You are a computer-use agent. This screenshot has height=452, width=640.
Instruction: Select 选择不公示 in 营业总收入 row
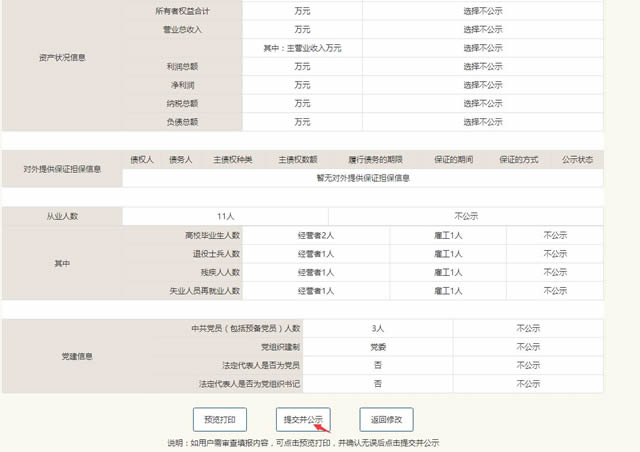pos(483,29)
